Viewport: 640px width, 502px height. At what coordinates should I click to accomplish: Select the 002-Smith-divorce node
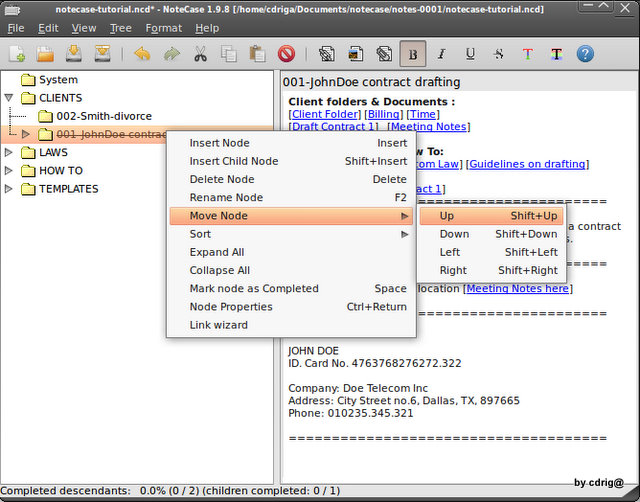(104, 116)
